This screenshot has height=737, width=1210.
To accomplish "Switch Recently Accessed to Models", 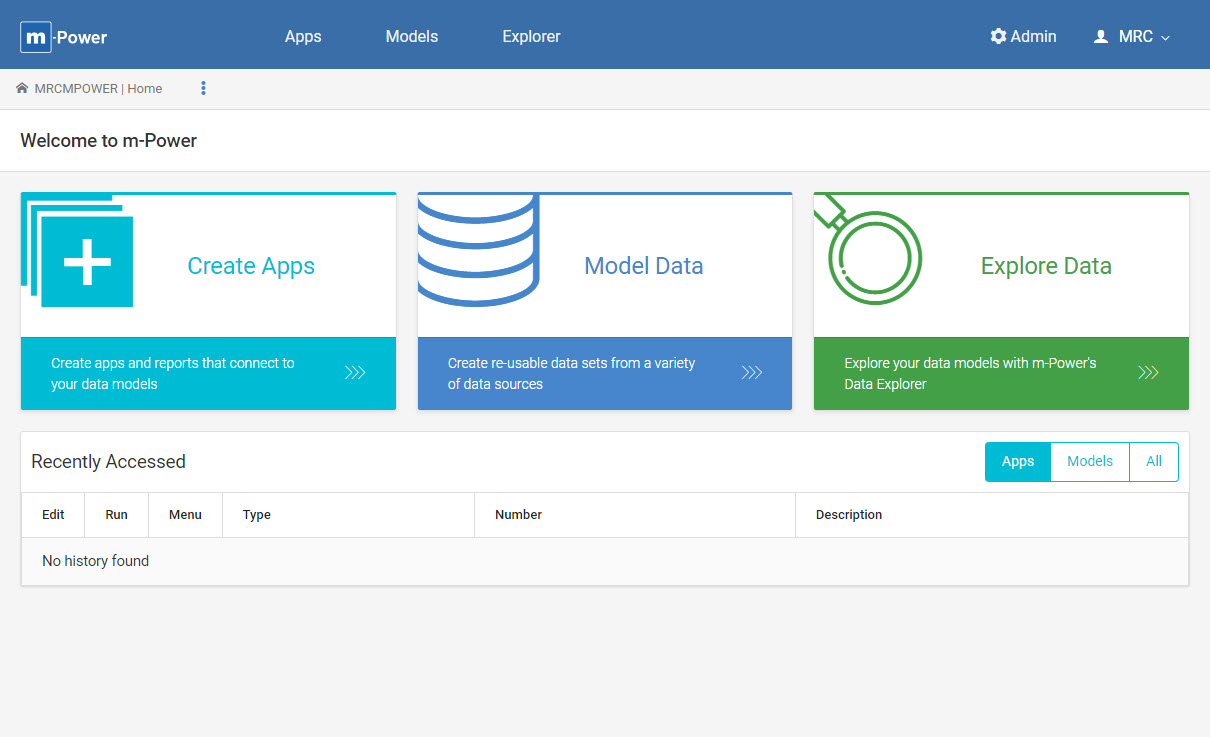I will [x=1089, y=461].
